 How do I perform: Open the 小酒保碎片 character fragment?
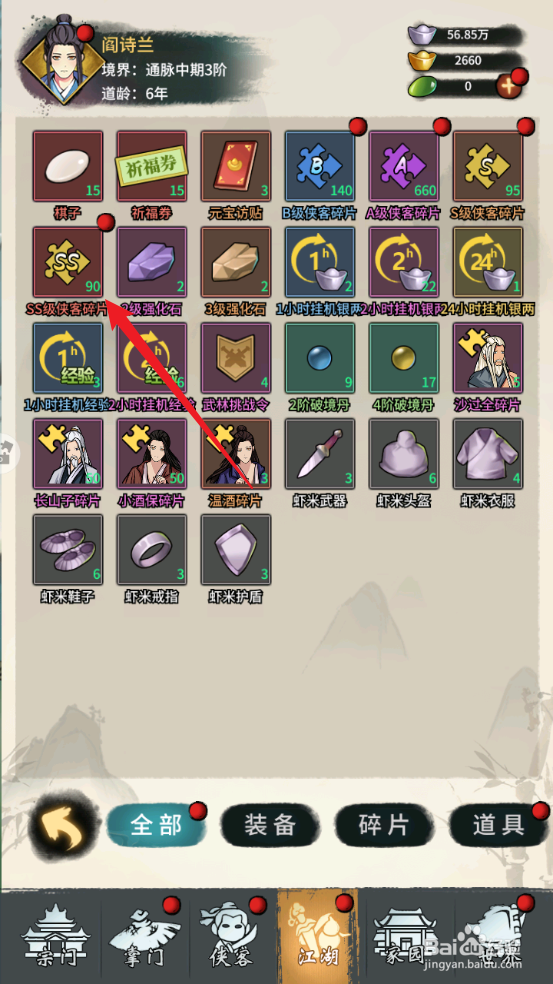click(x=152, y=454)
